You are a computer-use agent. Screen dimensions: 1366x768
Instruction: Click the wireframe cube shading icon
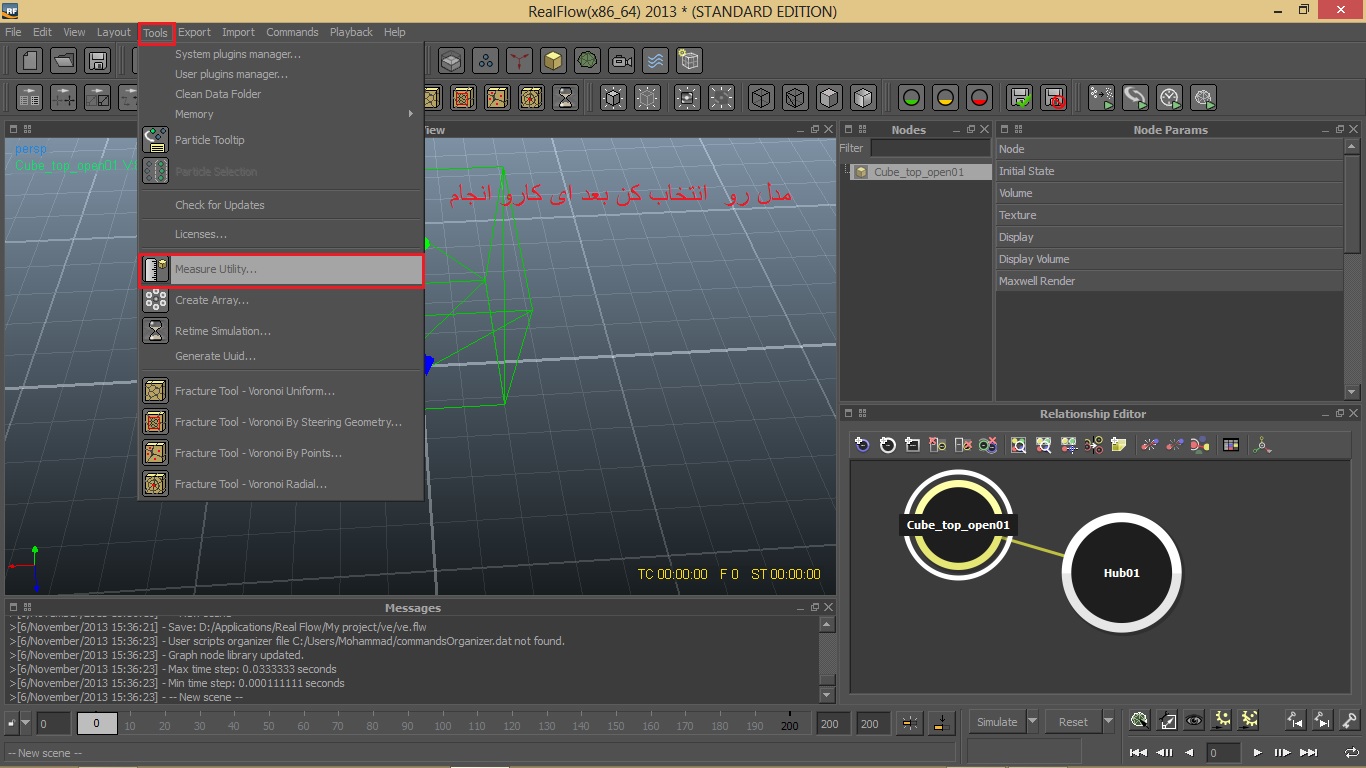click(x=761, y=98)
